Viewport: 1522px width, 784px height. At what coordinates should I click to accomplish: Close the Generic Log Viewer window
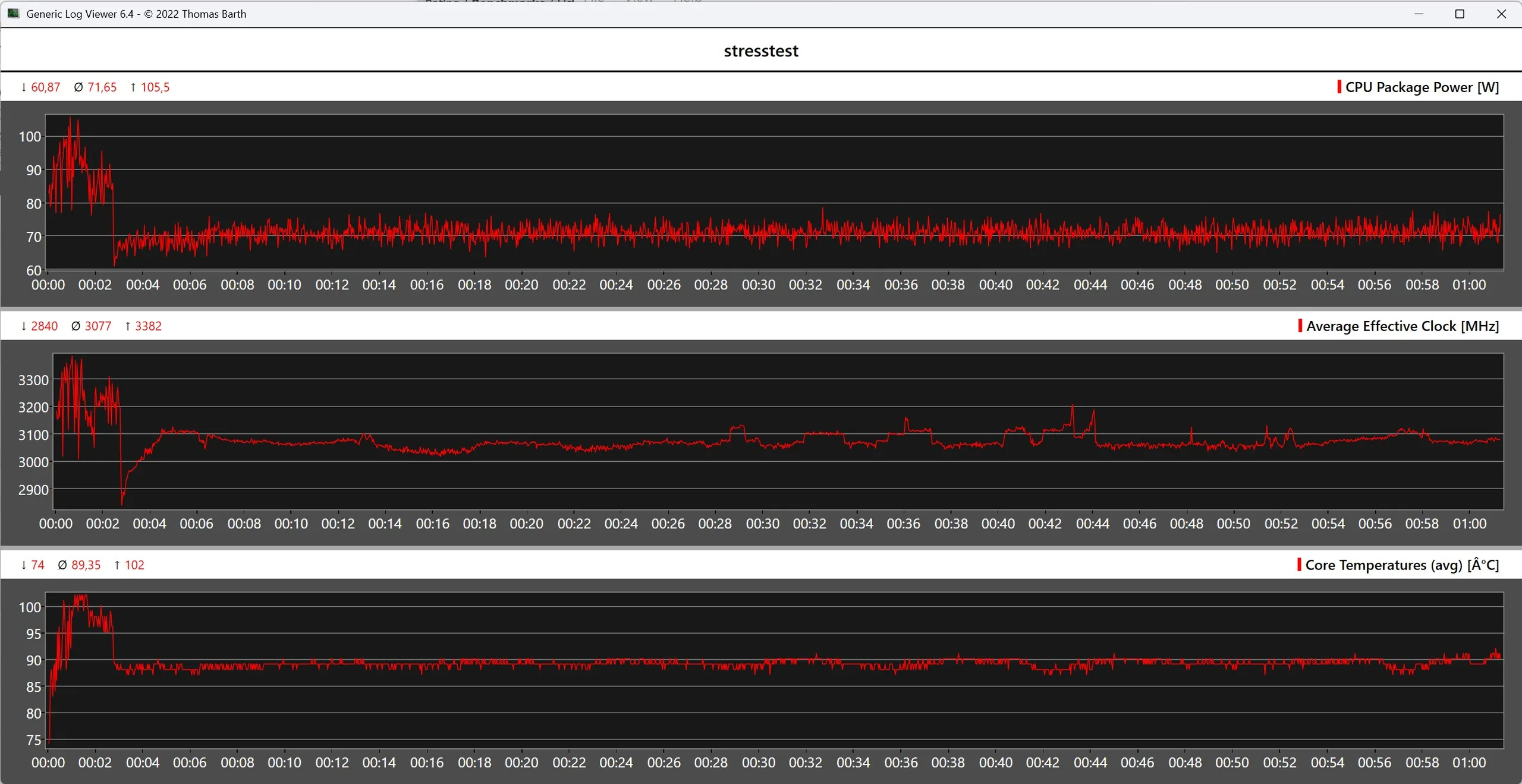1501,14
